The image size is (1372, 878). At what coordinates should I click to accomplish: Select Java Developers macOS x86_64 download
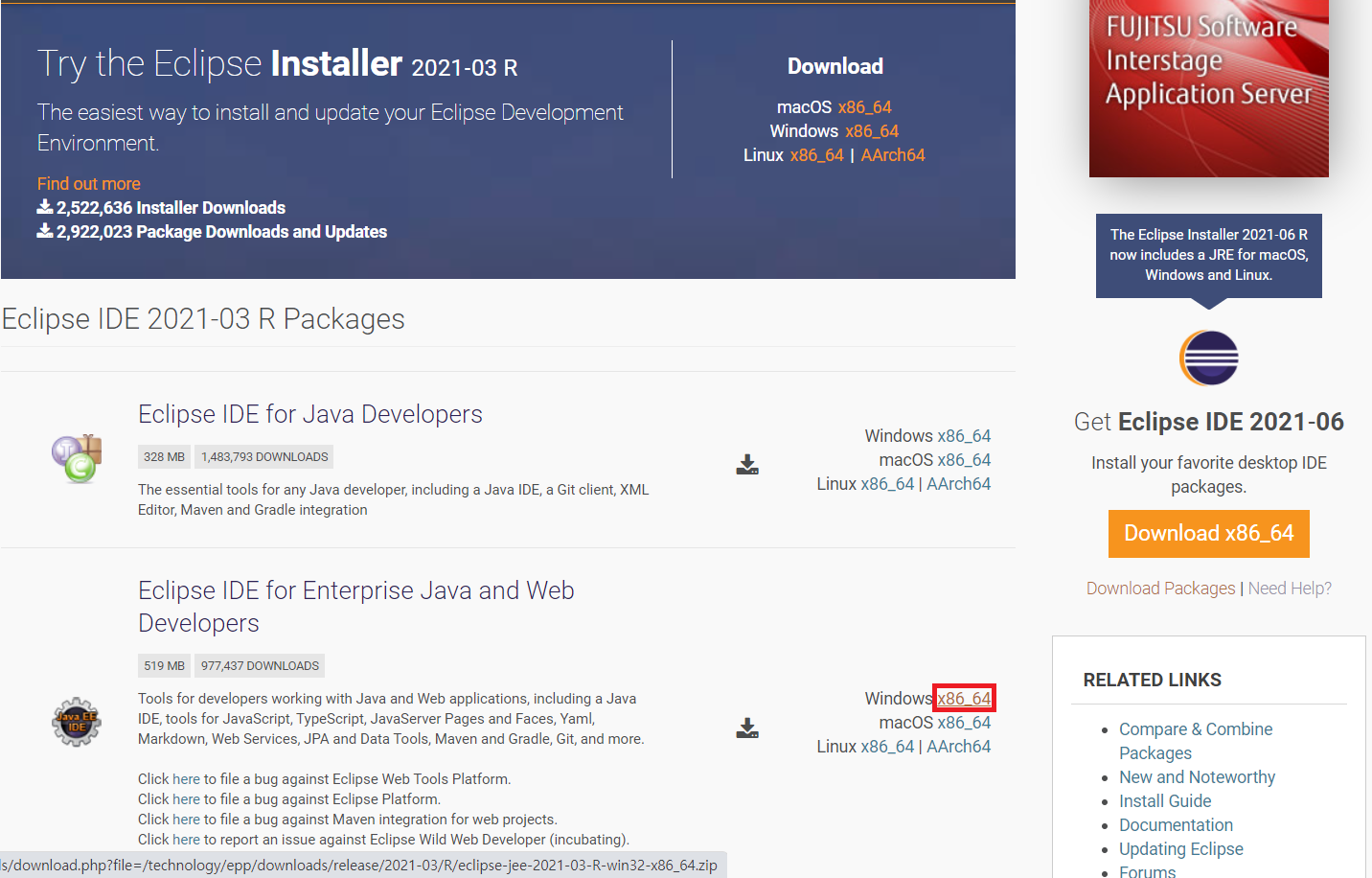pyautogui.click(x=964, y=460)
